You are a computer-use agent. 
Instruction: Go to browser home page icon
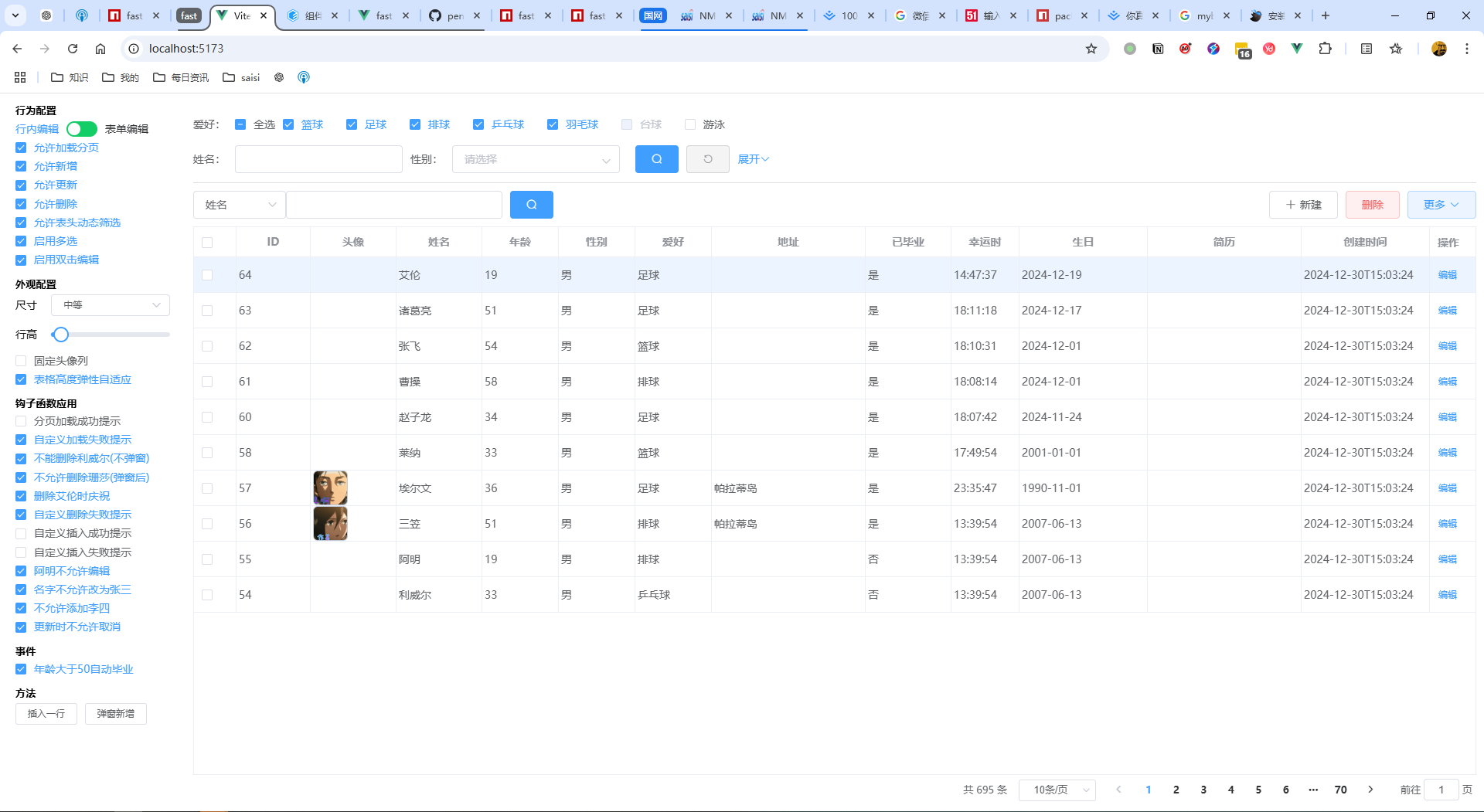[x=100, y=49]
